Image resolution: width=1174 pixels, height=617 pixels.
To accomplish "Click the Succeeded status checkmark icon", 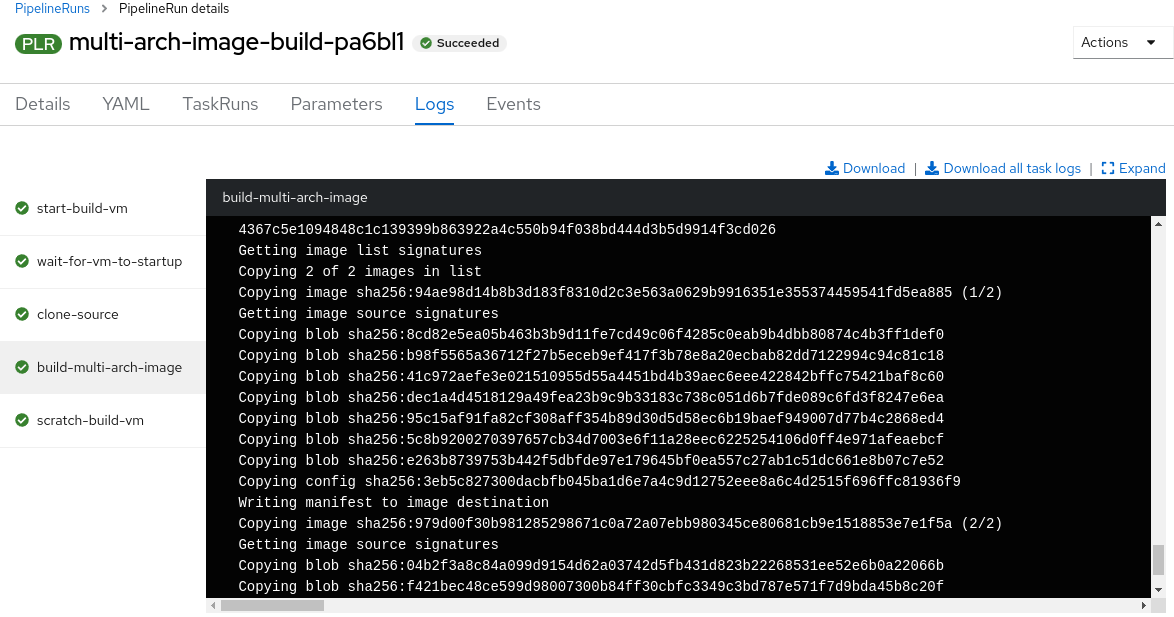I will pos(423,43).
